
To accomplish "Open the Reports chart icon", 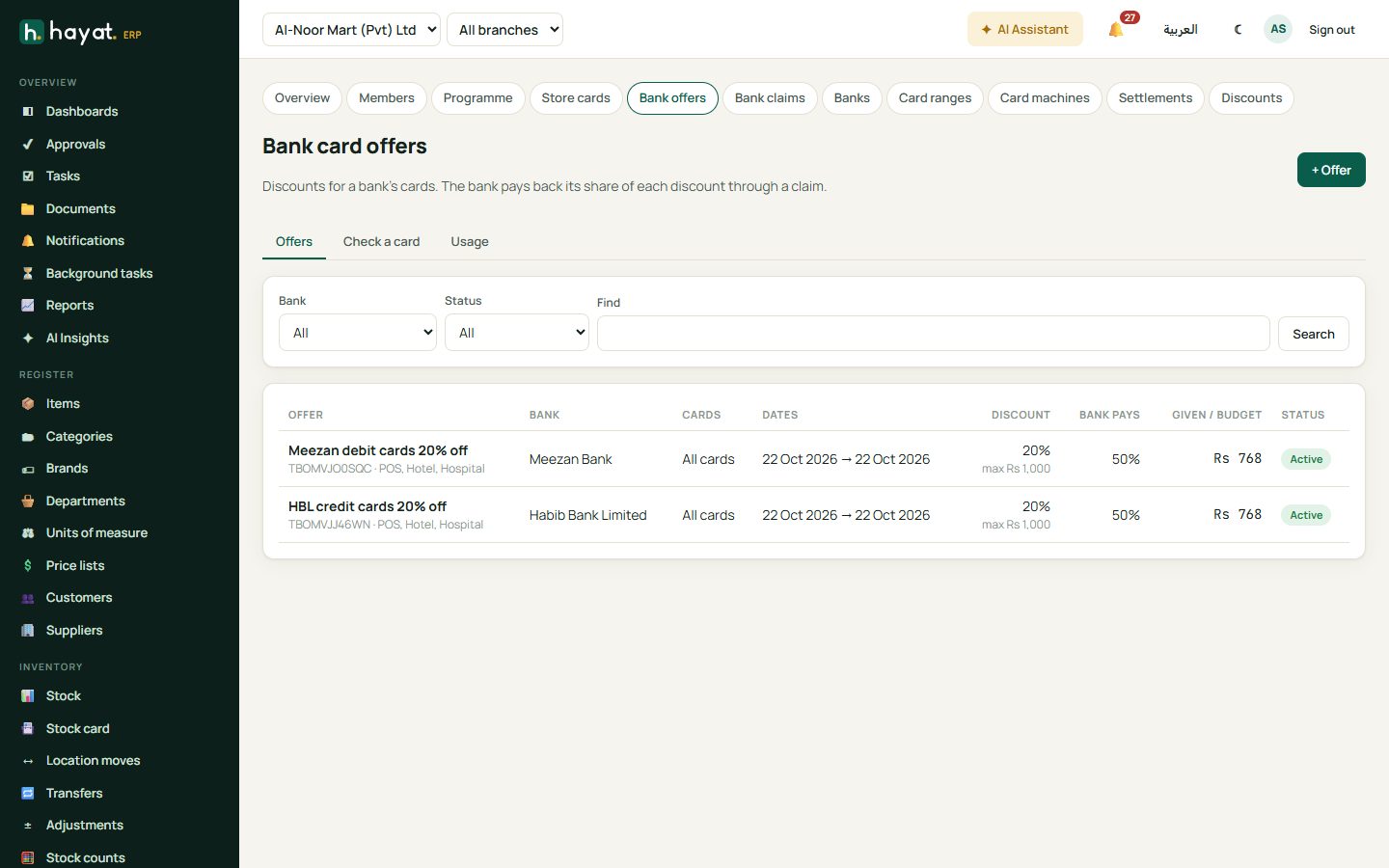I will tap(28, 306).
